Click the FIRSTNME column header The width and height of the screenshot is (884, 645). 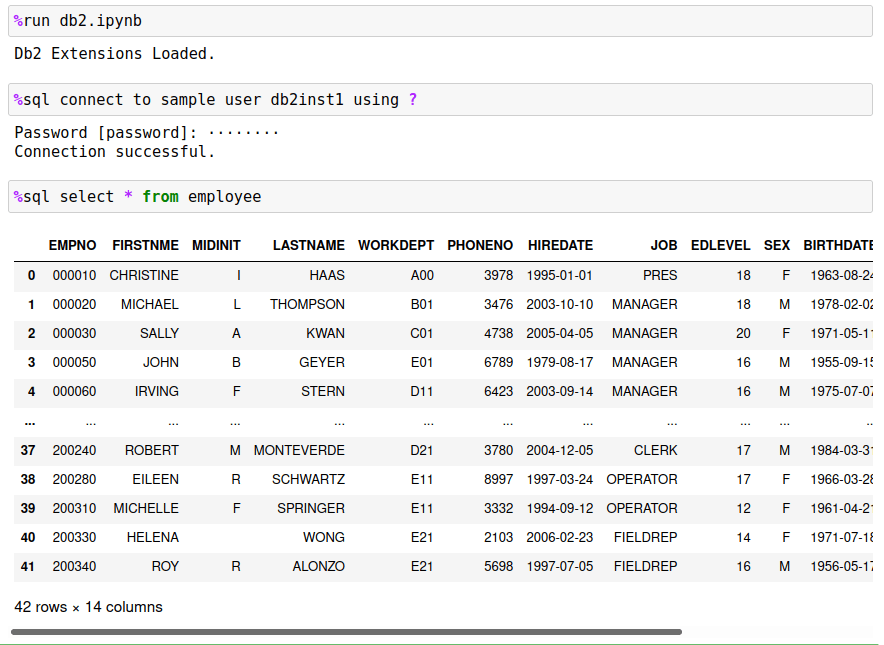point(140,245)
